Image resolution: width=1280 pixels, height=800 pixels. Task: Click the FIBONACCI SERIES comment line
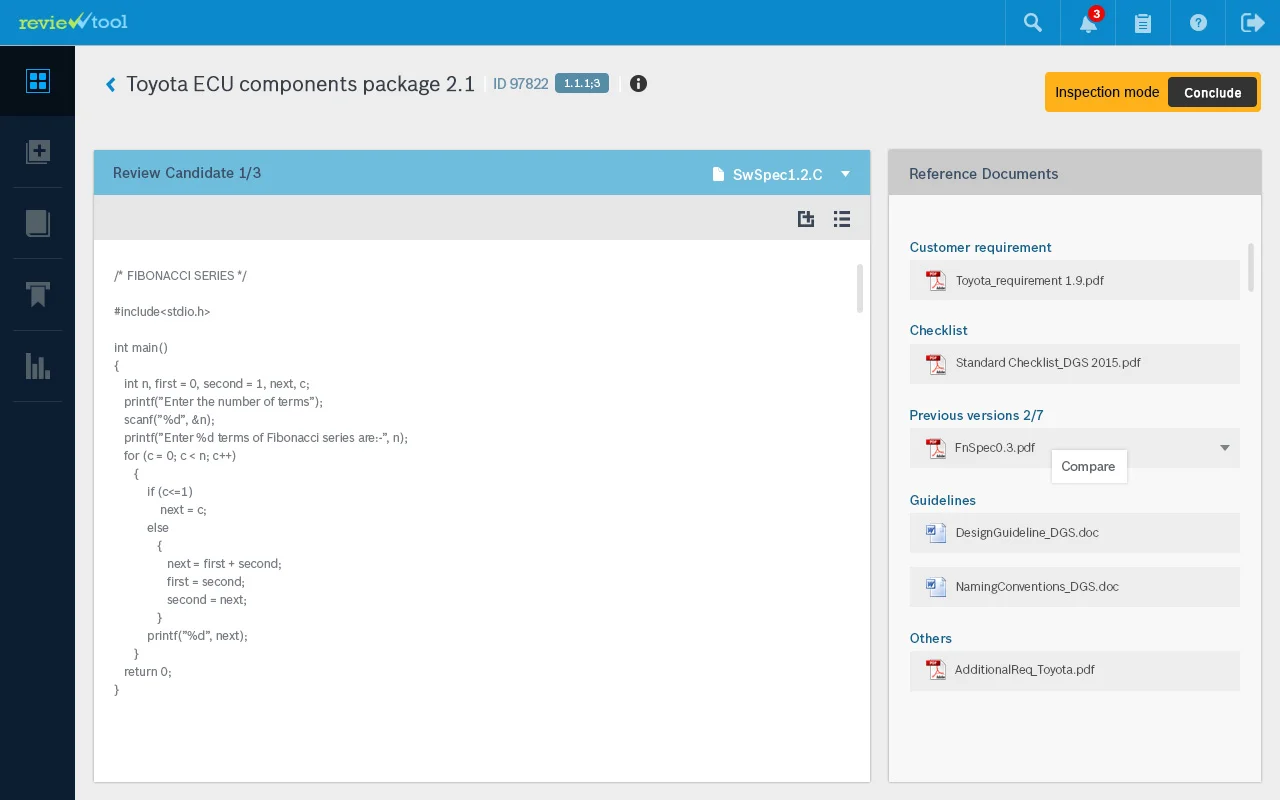click(180, 276)
